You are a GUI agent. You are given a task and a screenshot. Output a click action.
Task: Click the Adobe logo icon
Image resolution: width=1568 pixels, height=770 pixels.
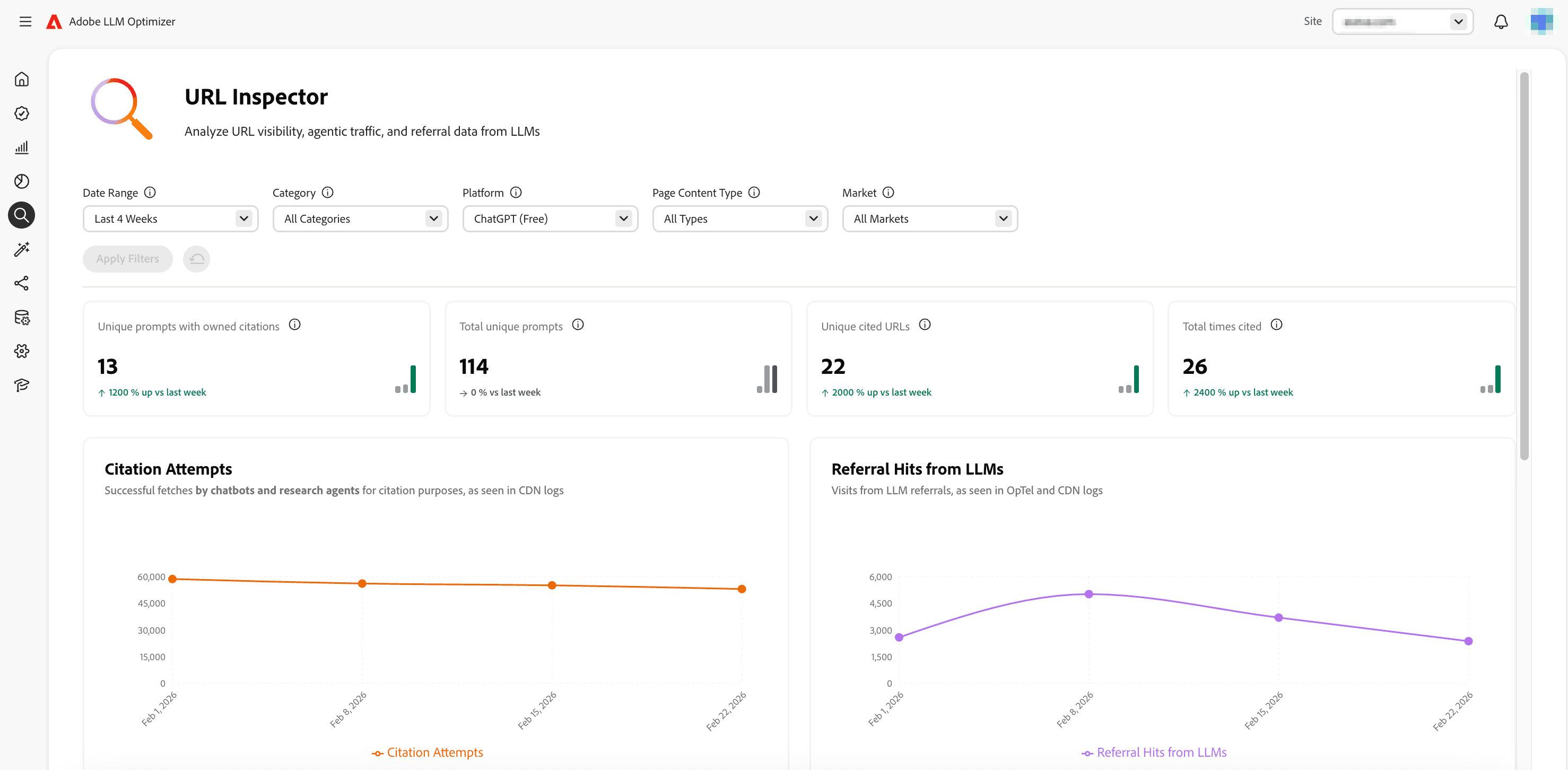[54, 22]
